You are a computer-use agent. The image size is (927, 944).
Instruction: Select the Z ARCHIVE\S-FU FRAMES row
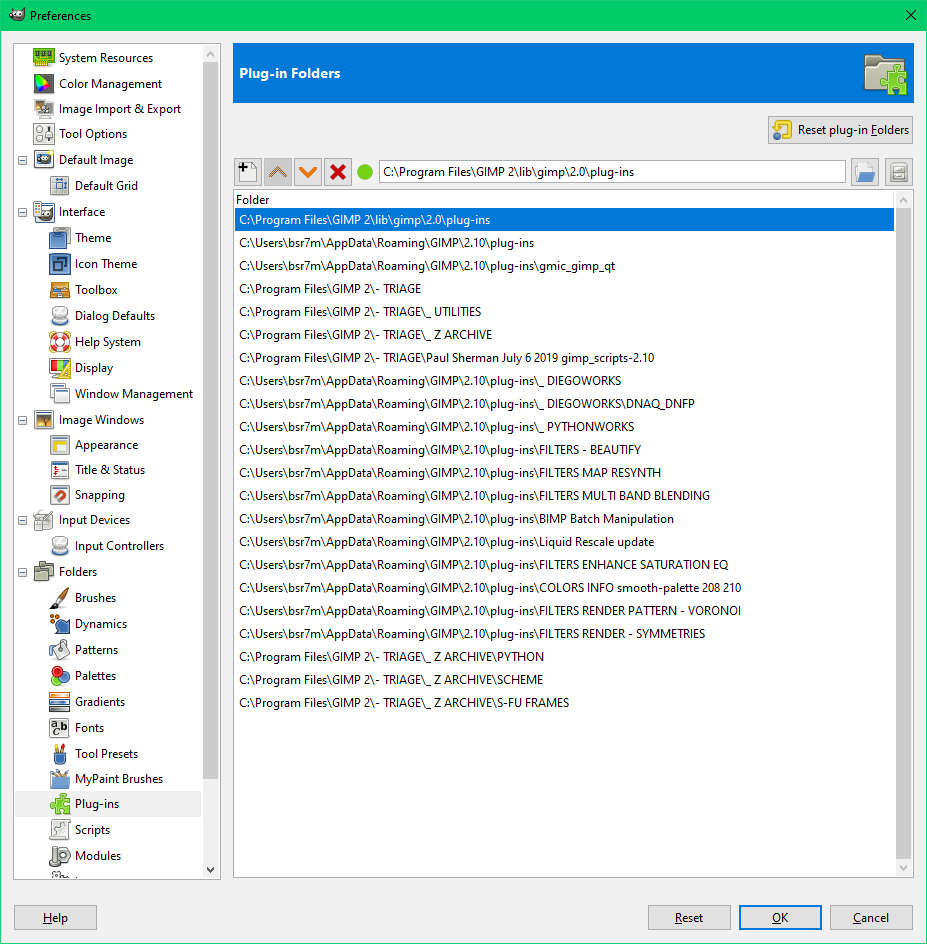564,703
